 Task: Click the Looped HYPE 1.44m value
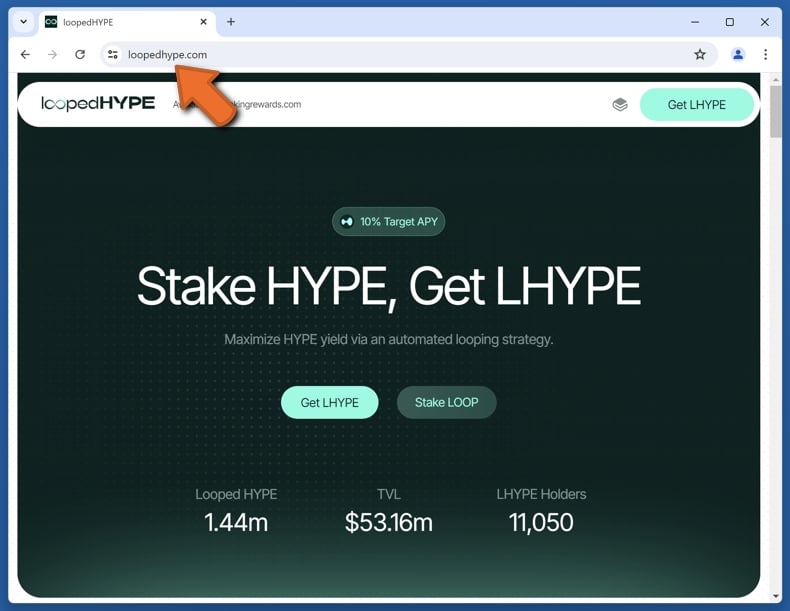(x=236, y=522)
